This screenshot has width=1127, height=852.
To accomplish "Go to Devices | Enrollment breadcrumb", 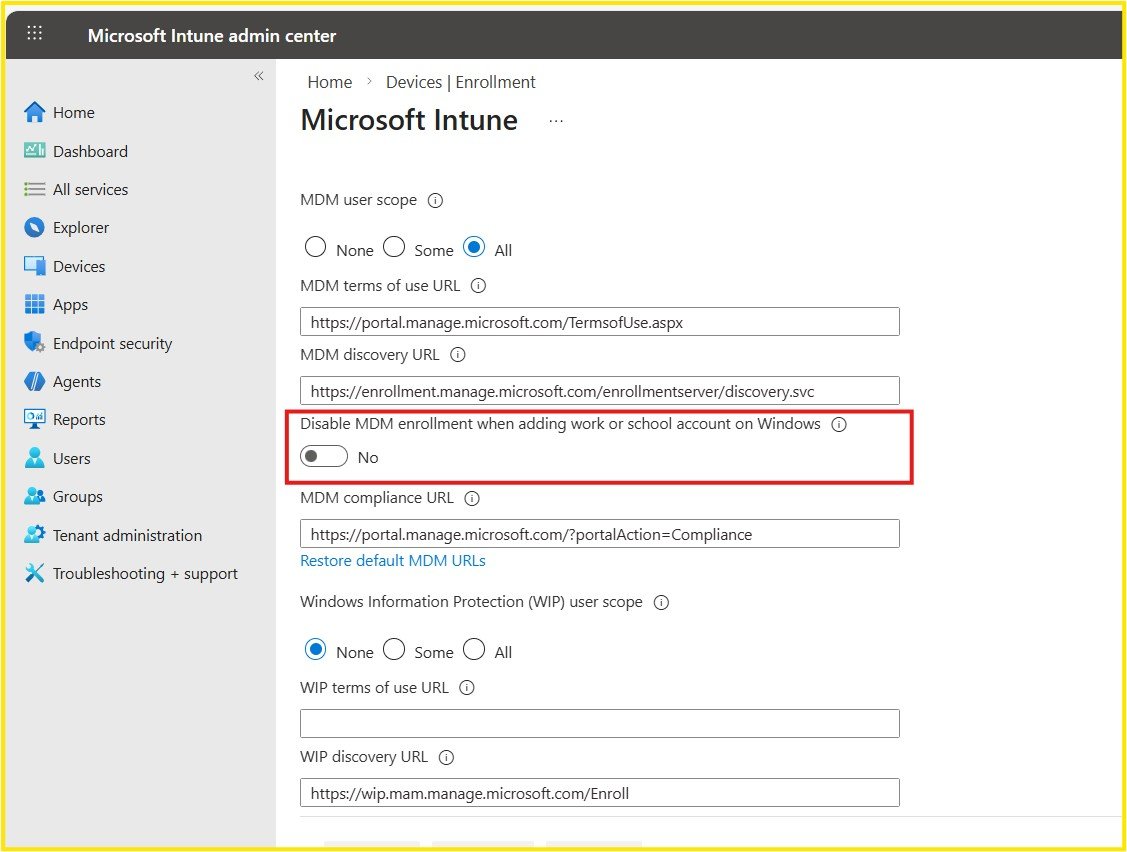I will click(x=461, y=82).
